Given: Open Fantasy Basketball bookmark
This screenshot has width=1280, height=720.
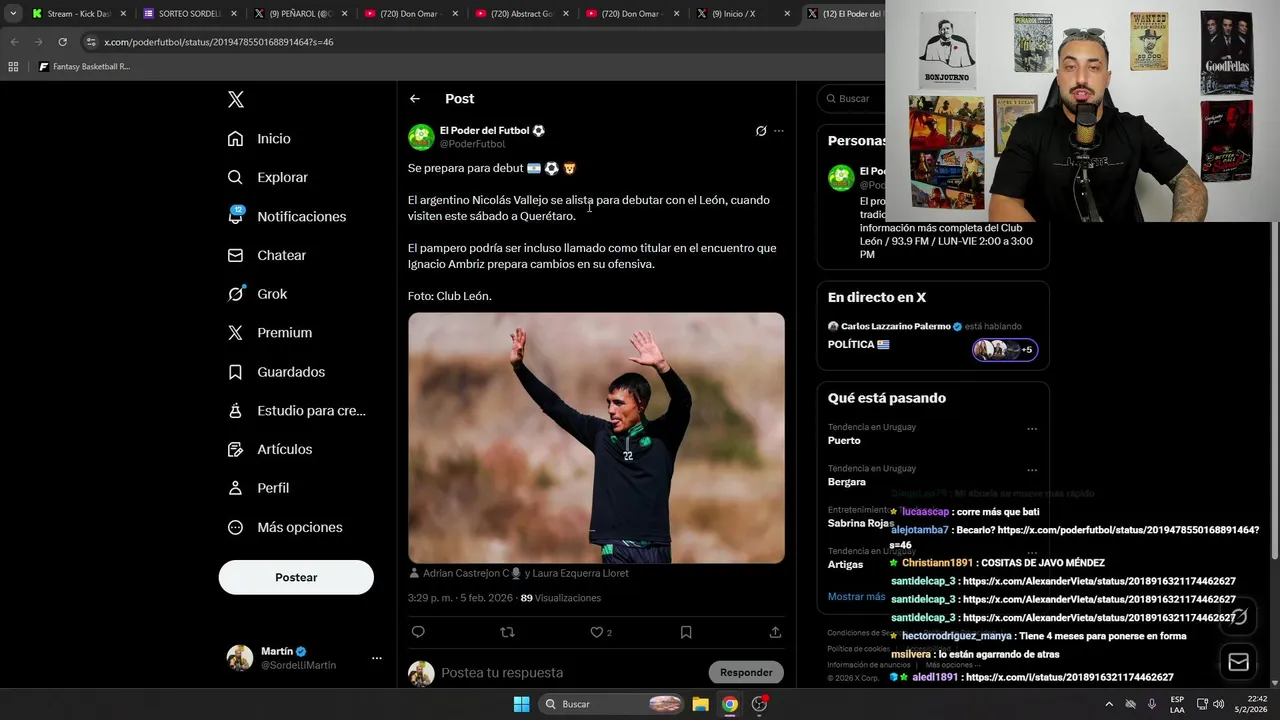Looking at the screenshot, I should 84,67.
